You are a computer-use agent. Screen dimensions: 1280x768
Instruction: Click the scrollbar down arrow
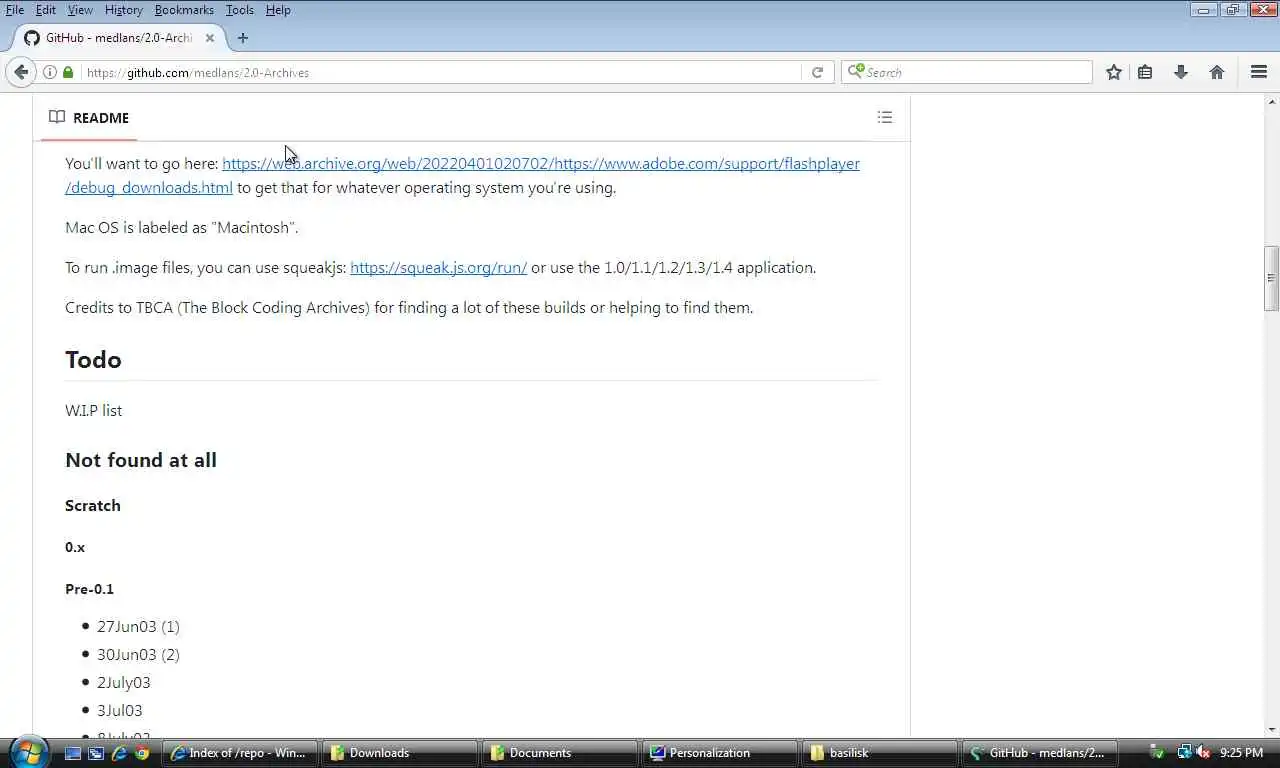pyautogui.click(x=1272, y=729)
